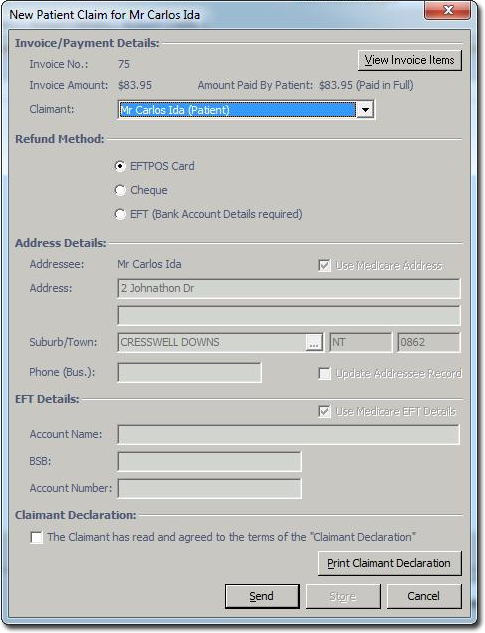The image size is (485, 633).
Task: Cancel the new patient claim
Action: click(424, 596)
